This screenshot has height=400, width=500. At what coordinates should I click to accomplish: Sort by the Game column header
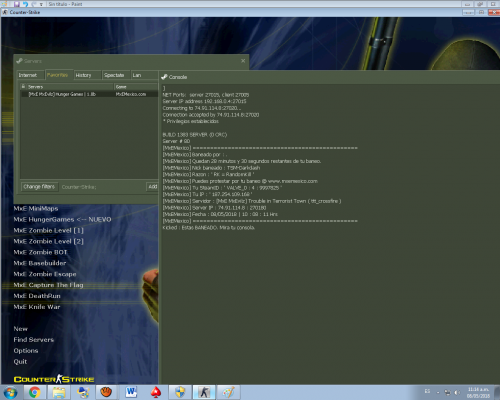click(136, 87)
